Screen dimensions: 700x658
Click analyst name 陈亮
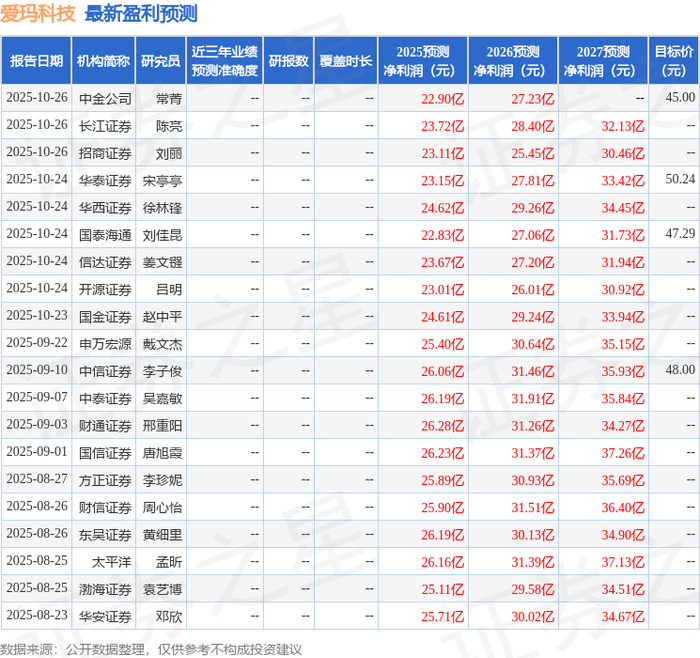pyautogui.click(x=169, y=126)
